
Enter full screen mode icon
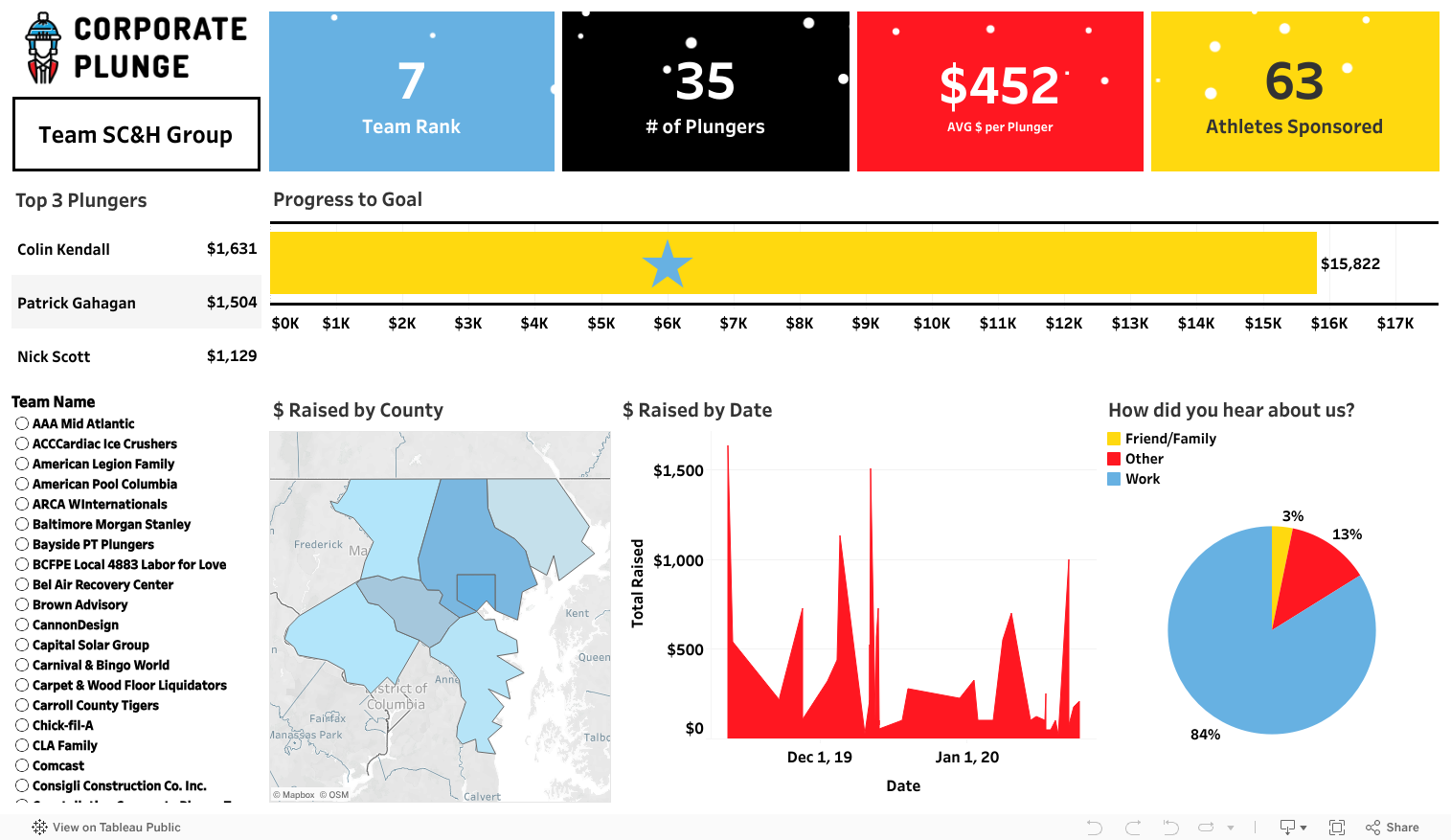click(1337, 828)
